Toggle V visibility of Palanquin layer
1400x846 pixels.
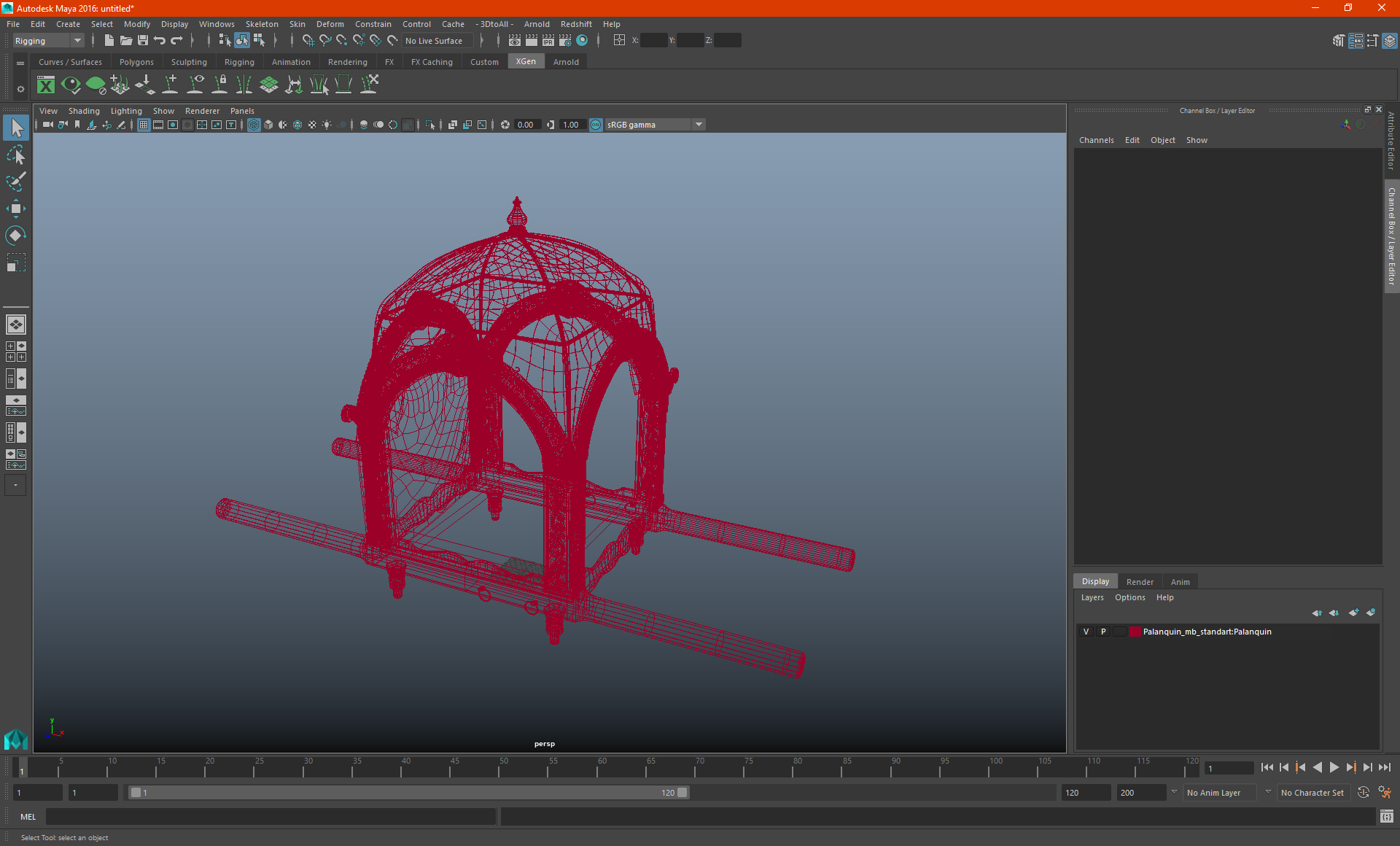[x=1086, y=632]
